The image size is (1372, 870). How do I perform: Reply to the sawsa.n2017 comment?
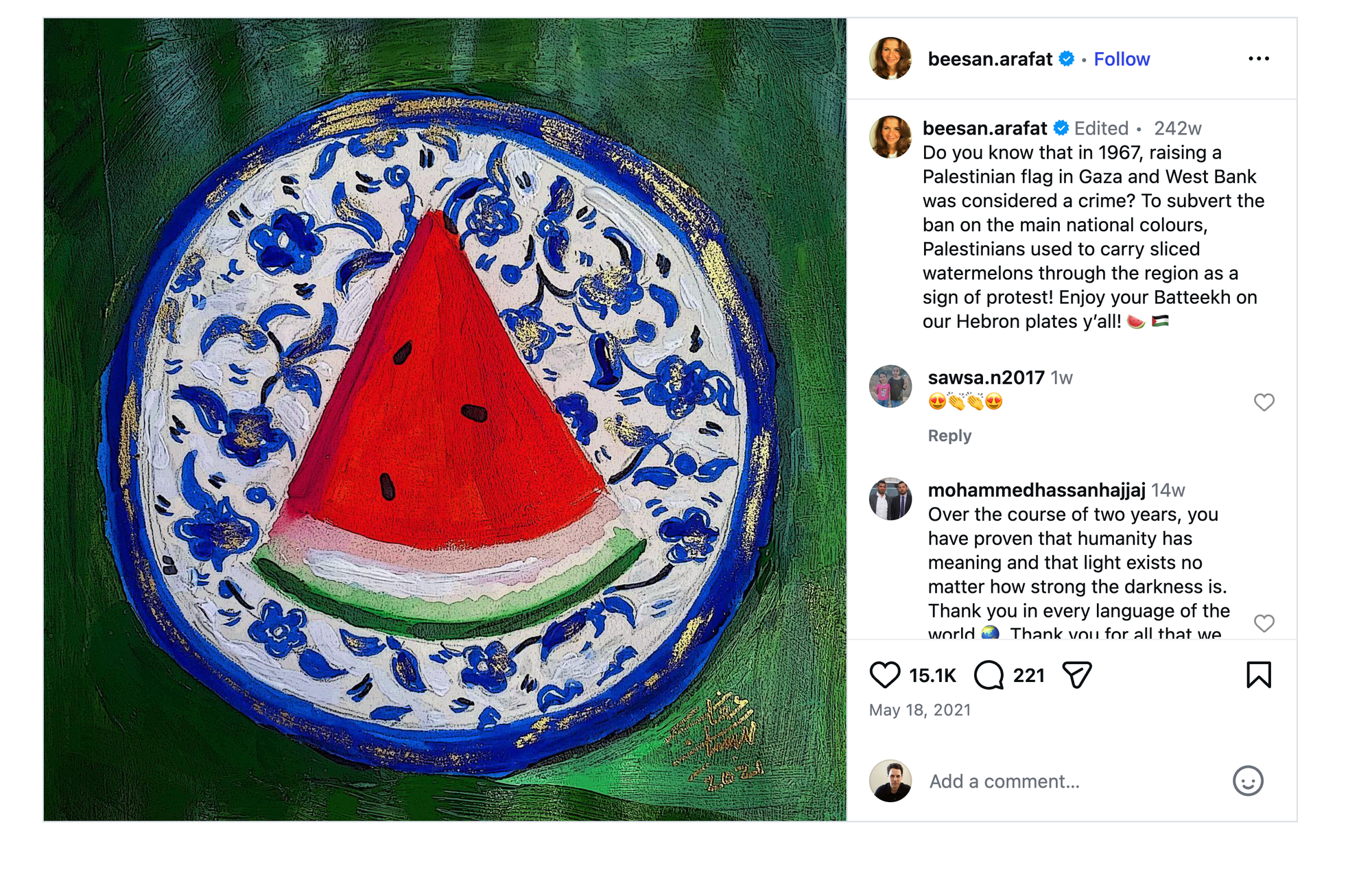point(949,436)
